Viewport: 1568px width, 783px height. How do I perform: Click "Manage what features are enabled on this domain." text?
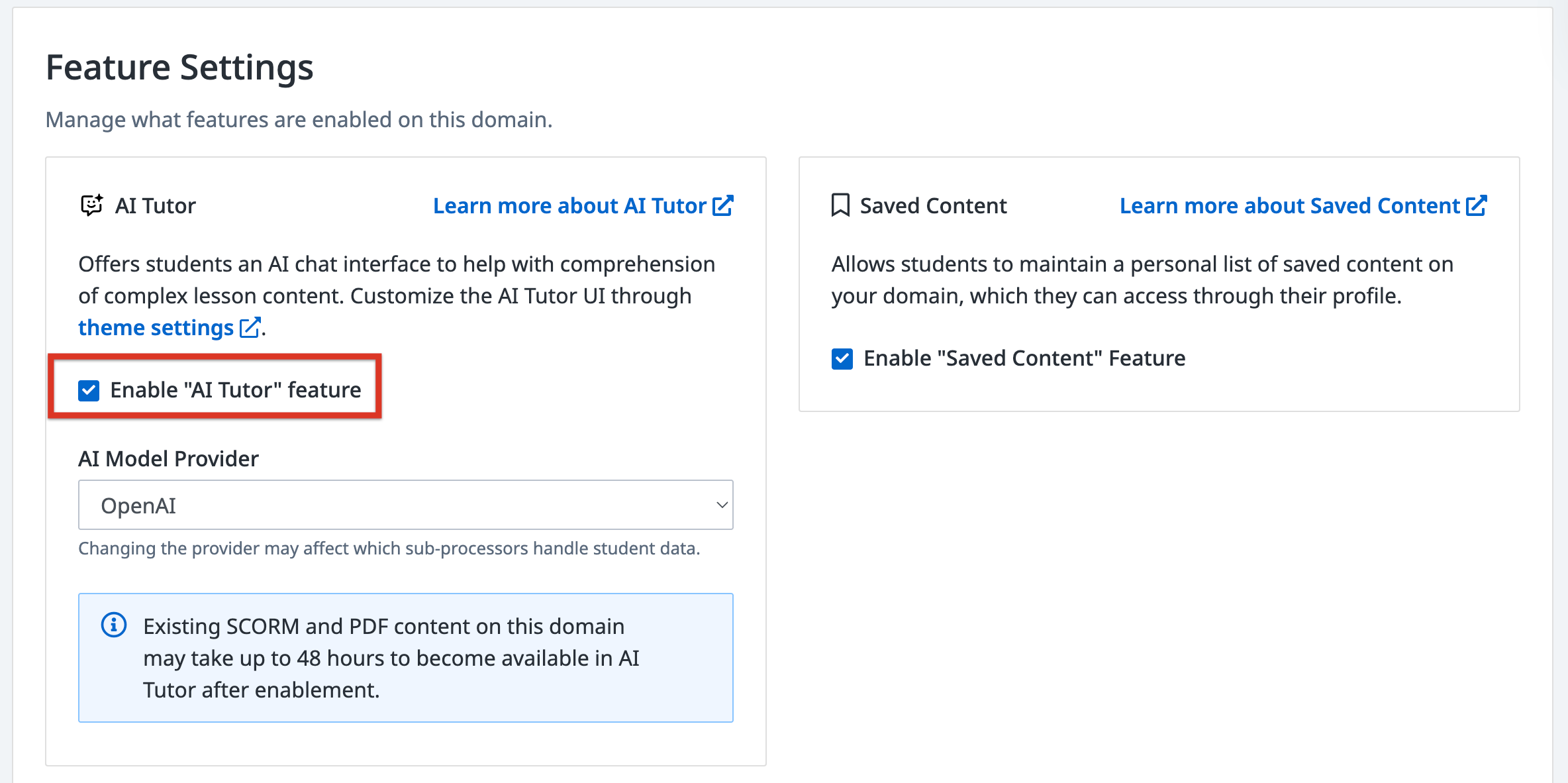pyautogui.click(x=299, y=119)
